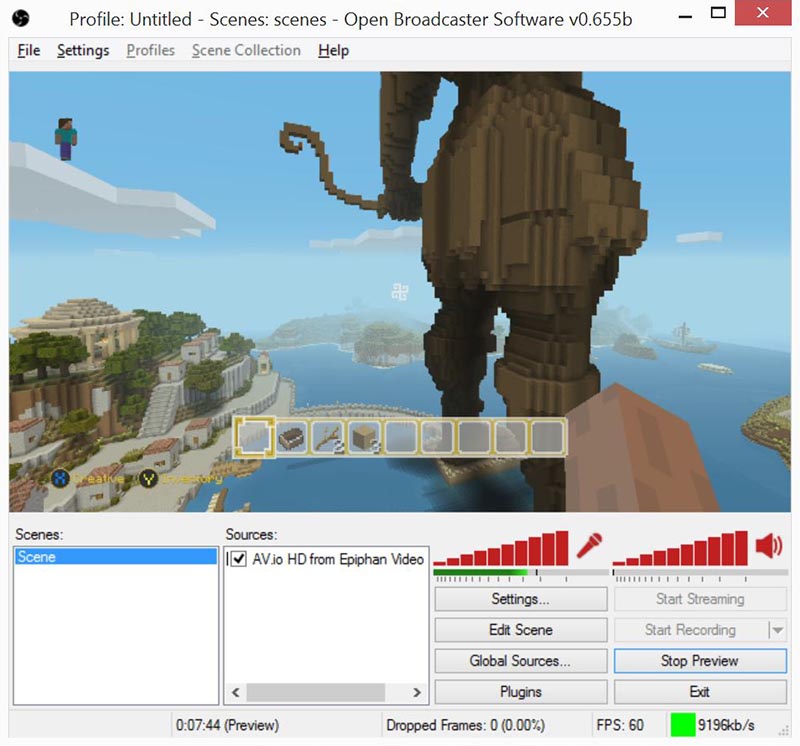Maximize the OBS window
This screenshot has width=800, height=746.
click(x=718, y=13)
